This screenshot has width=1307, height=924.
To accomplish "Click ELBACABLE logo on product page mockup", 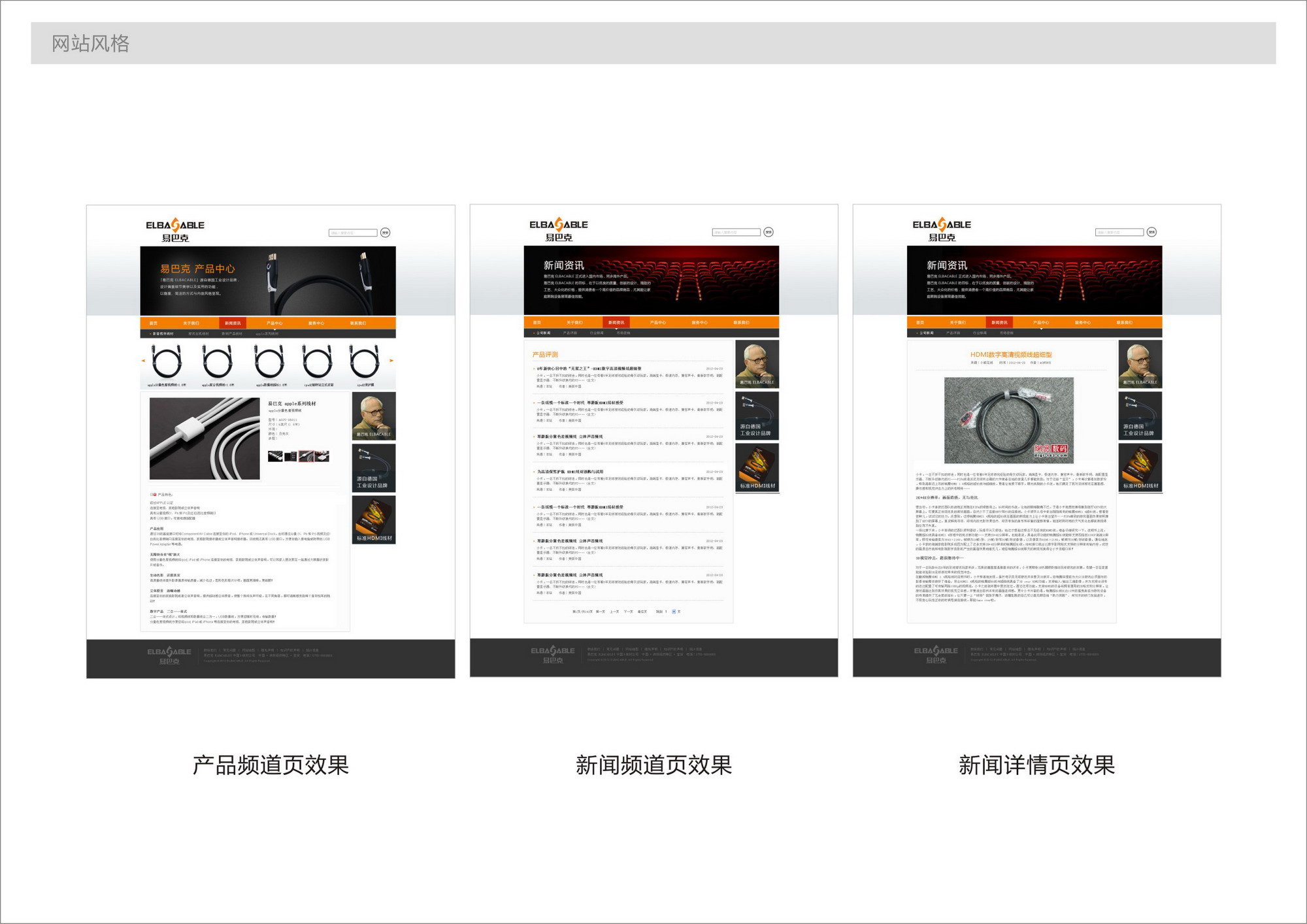I will point(174,231).
